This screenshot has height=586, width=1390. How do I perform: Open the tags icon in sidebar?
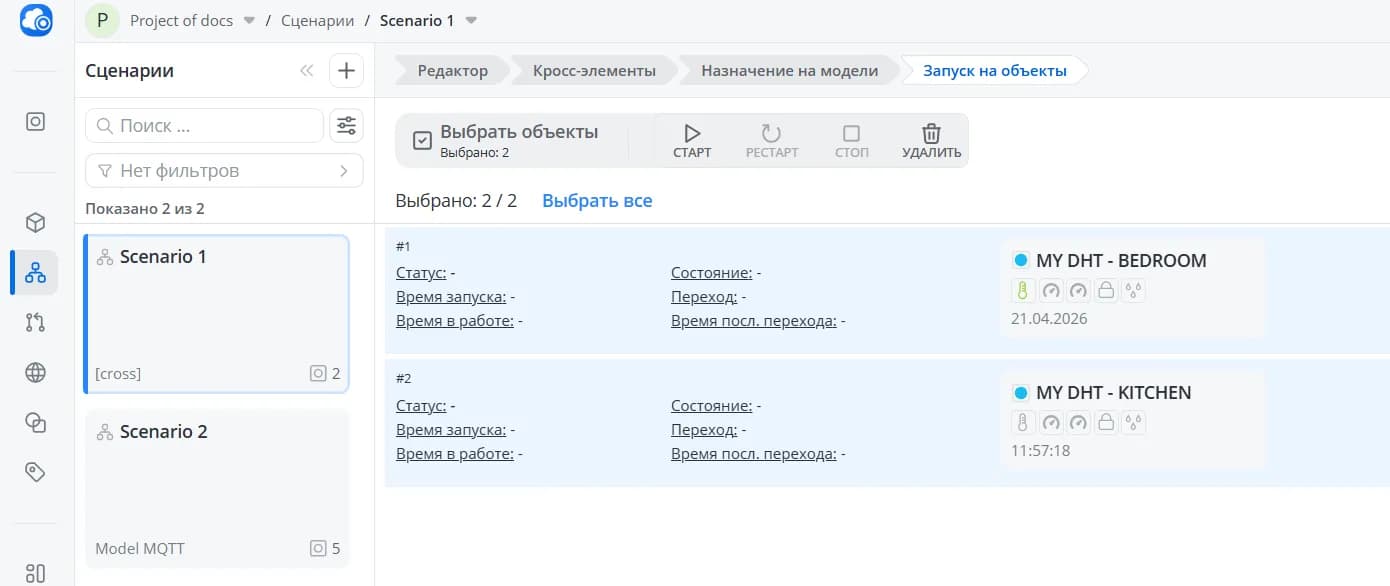tap(35, 473)
